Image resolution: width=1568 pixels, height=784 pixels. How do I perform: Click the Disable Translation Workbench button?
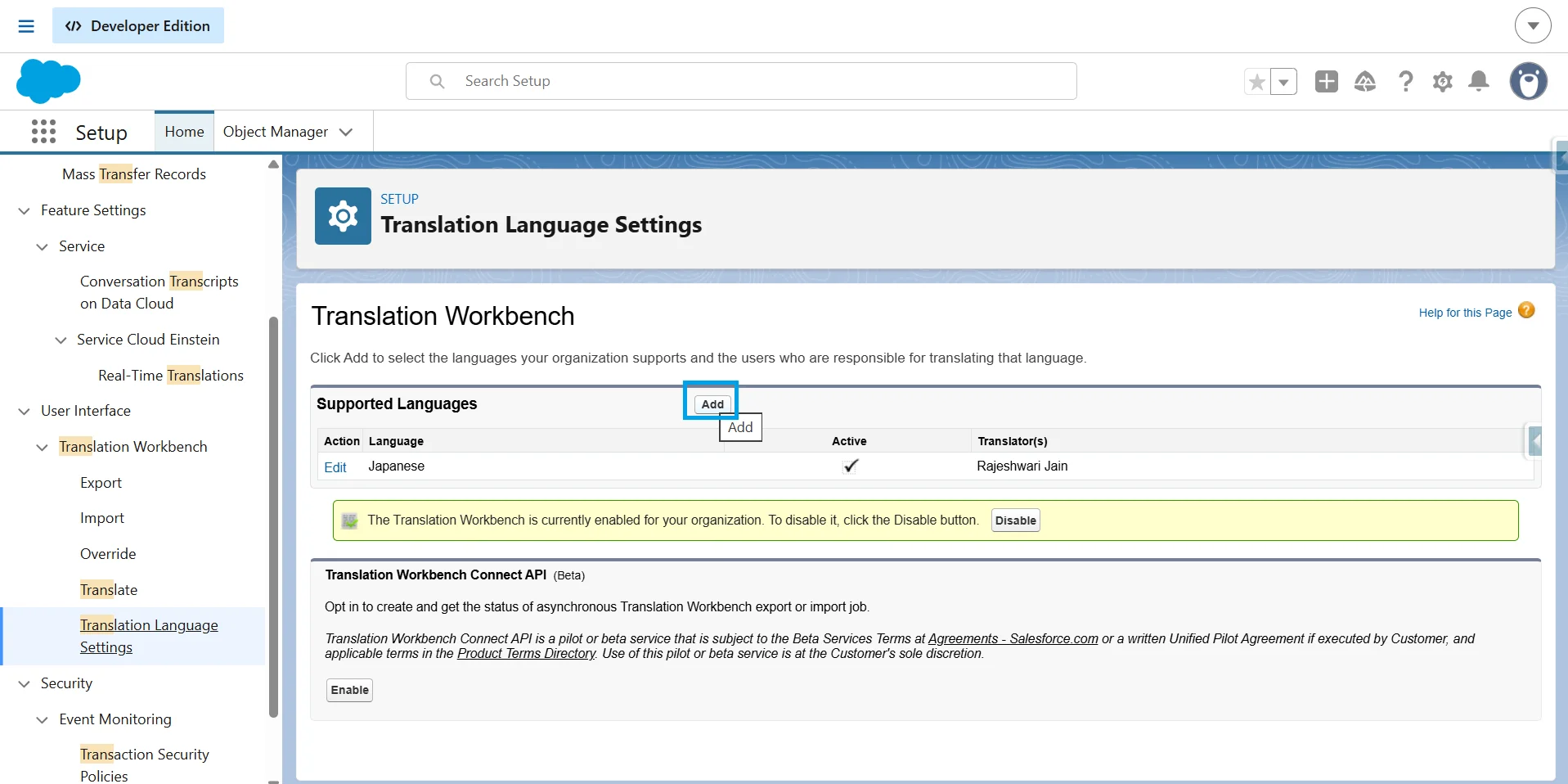tap(1015, 520)
